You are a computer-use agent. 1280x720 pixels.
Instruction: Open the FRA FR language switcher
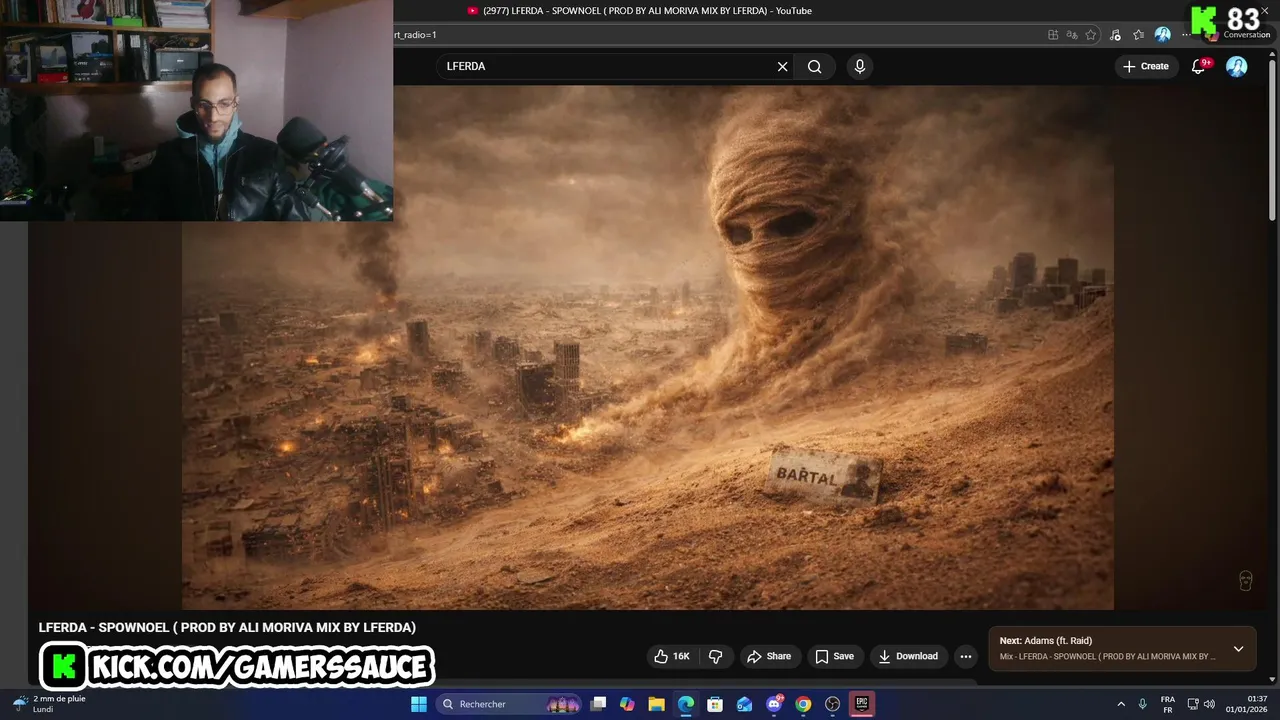click(x=1168, y=704)
